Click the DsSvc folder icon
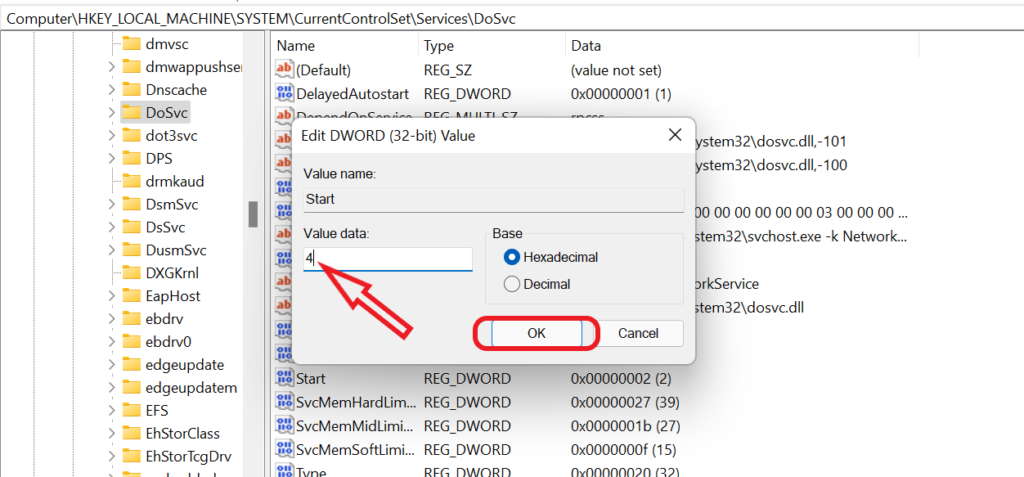 coord(131,227)
